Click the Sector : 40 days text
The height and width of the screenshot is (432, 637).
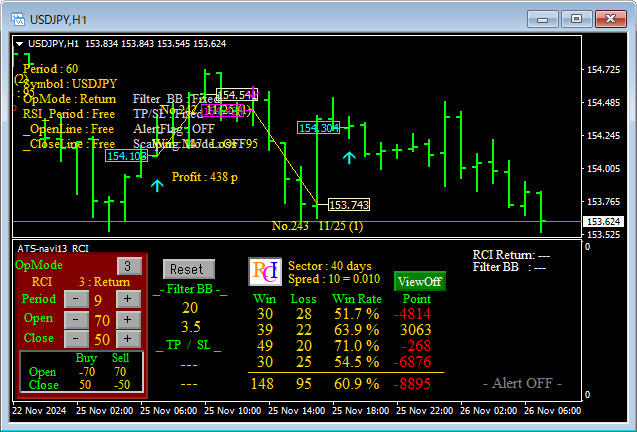tap(330, 266)
